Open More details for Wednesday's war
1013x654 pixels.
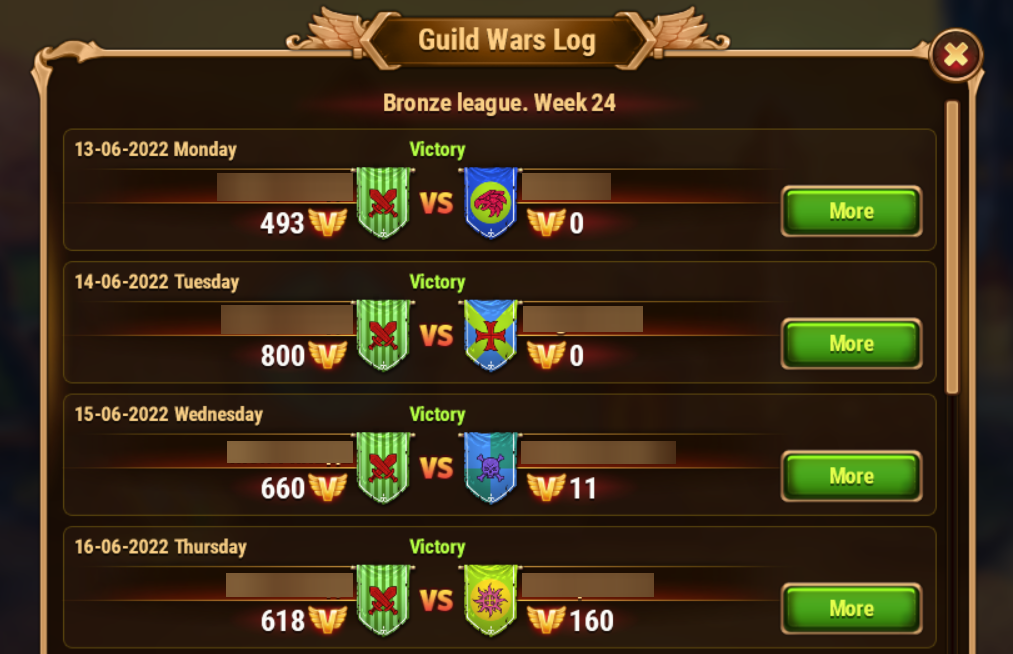coord(851,476)
